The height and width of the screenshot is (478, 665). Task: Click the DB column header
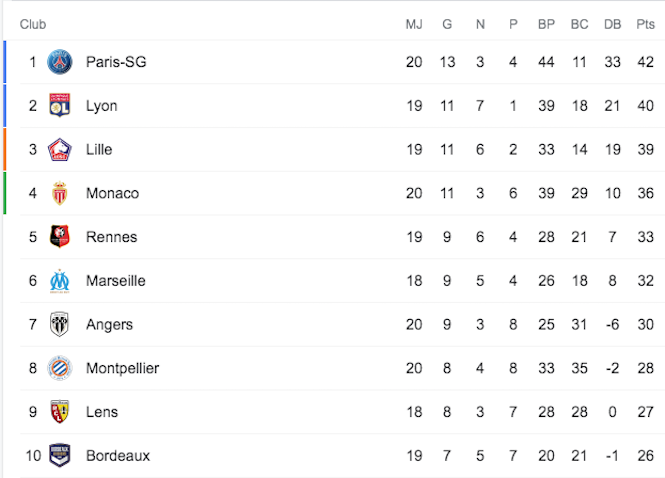click(x=612, y=24)
